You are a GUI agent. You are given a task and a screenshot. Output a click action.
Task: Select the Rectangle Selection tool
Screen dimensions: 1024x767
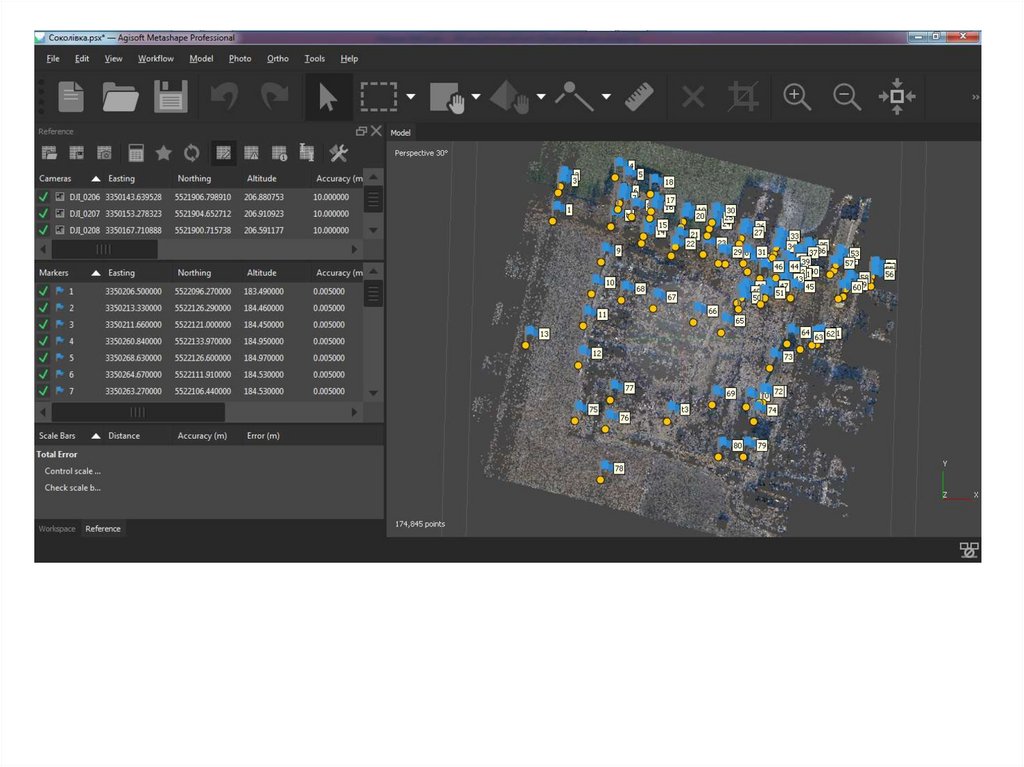coord(379,97)
